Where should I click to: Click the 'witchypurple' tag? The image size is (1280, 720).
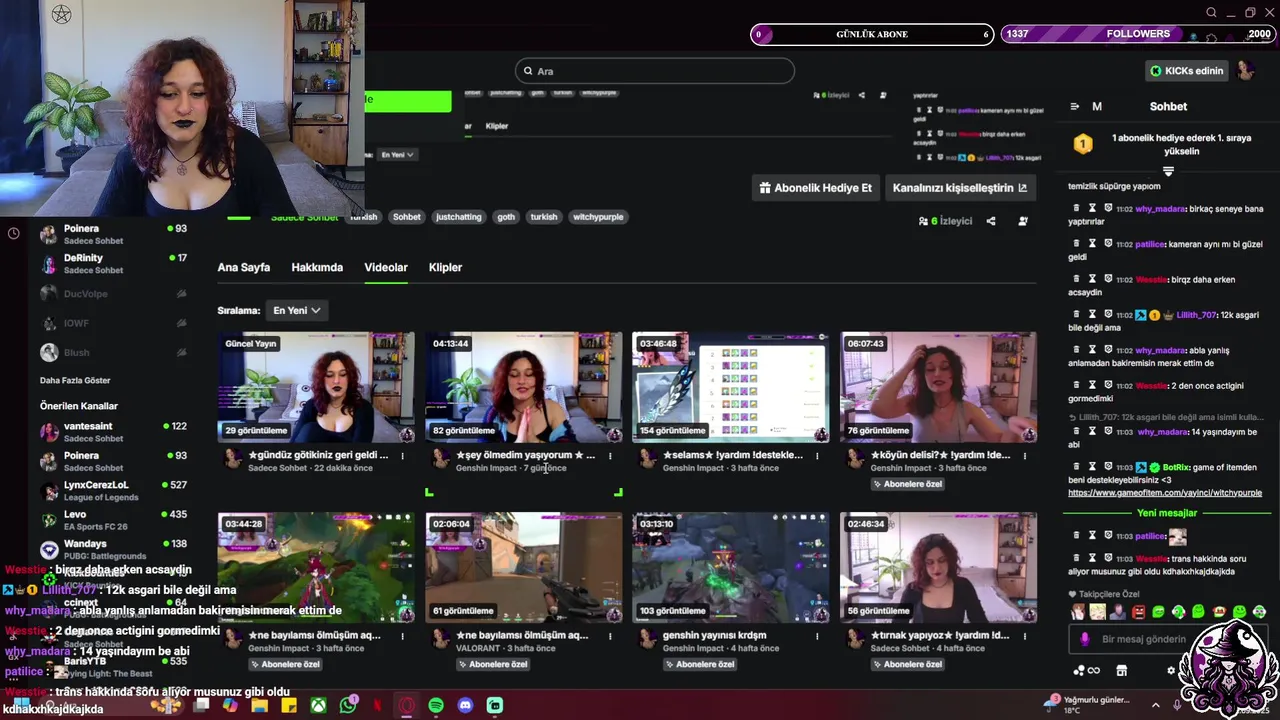point(598,217)
